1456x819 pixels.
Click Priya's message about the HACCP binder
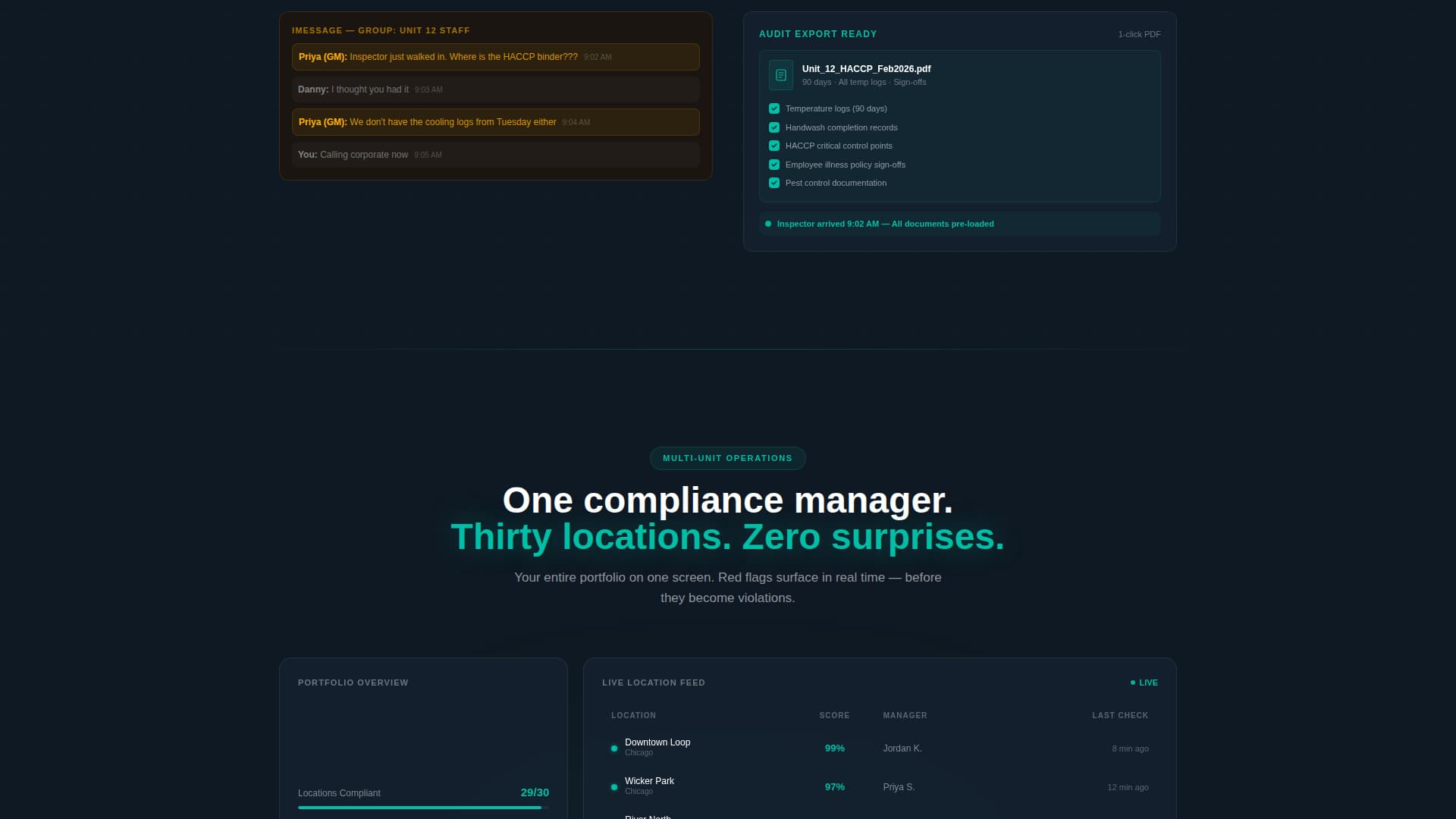[x=495, y=57]
